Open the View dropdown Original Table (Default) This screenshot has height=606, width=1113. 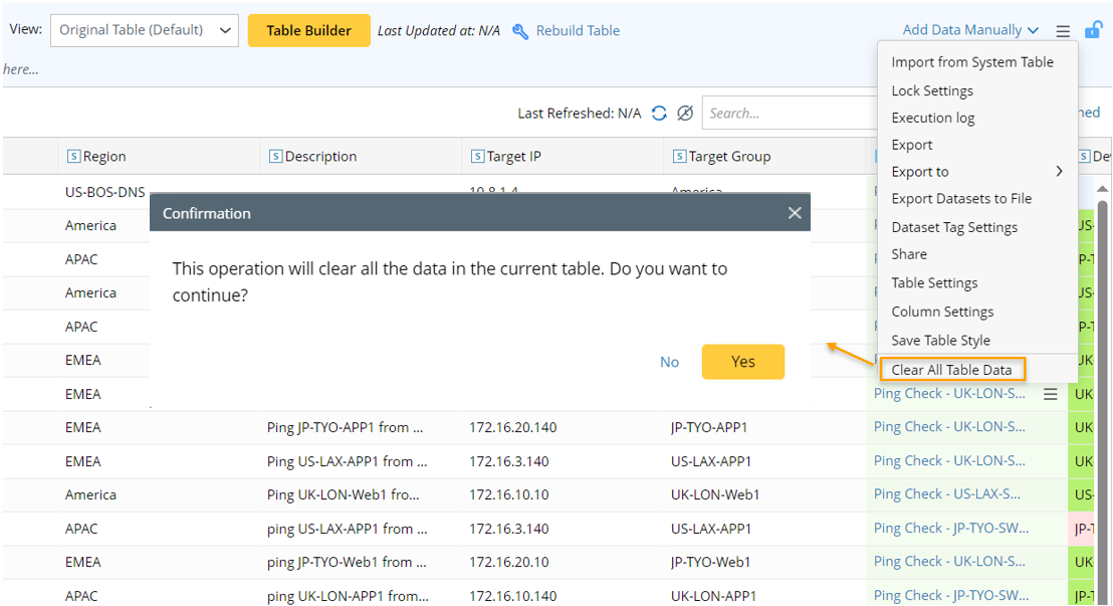[144, 30]
